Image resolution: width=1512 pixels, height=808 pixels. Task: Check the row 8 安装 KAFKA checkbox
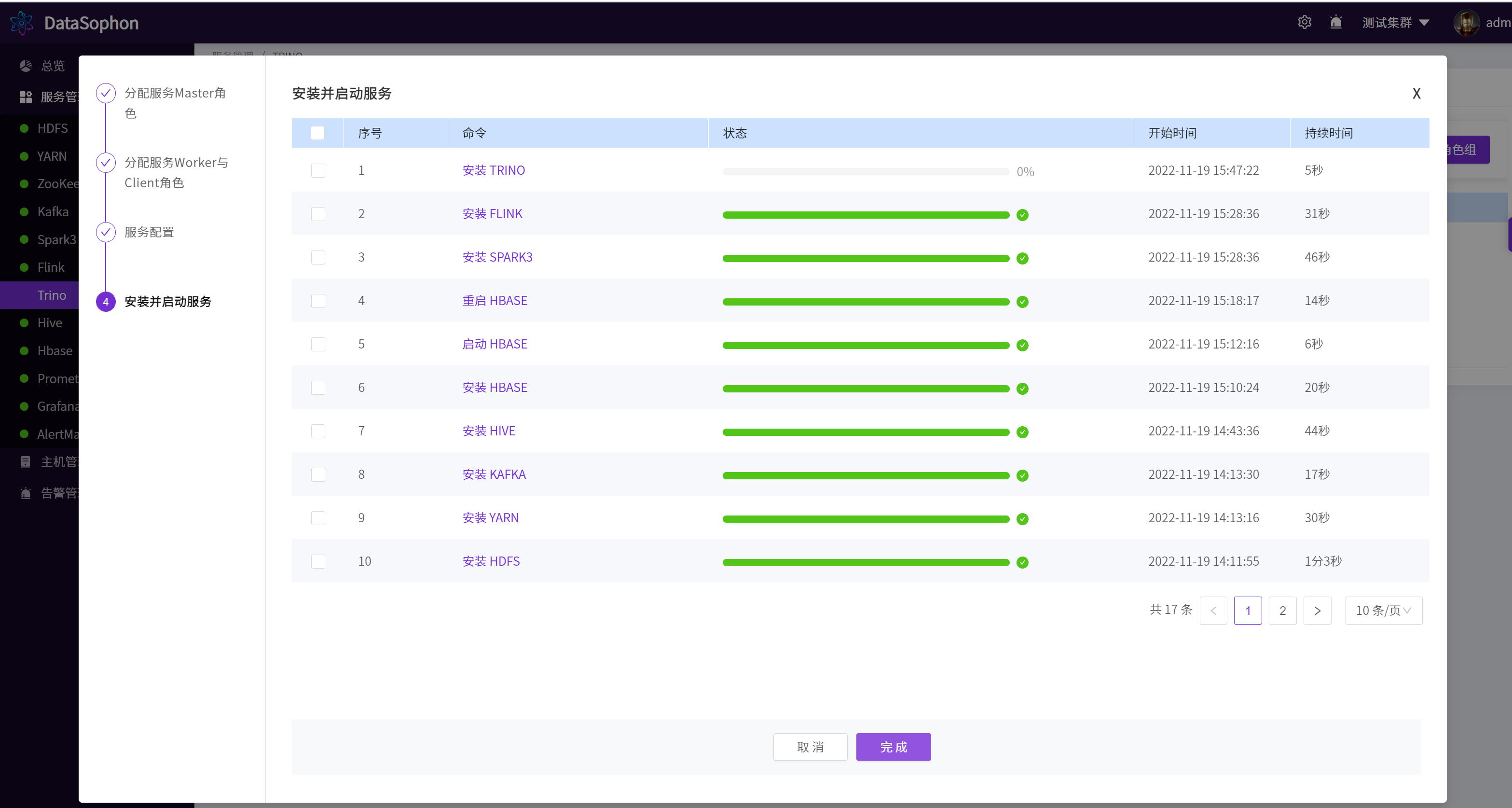point(317,474)
